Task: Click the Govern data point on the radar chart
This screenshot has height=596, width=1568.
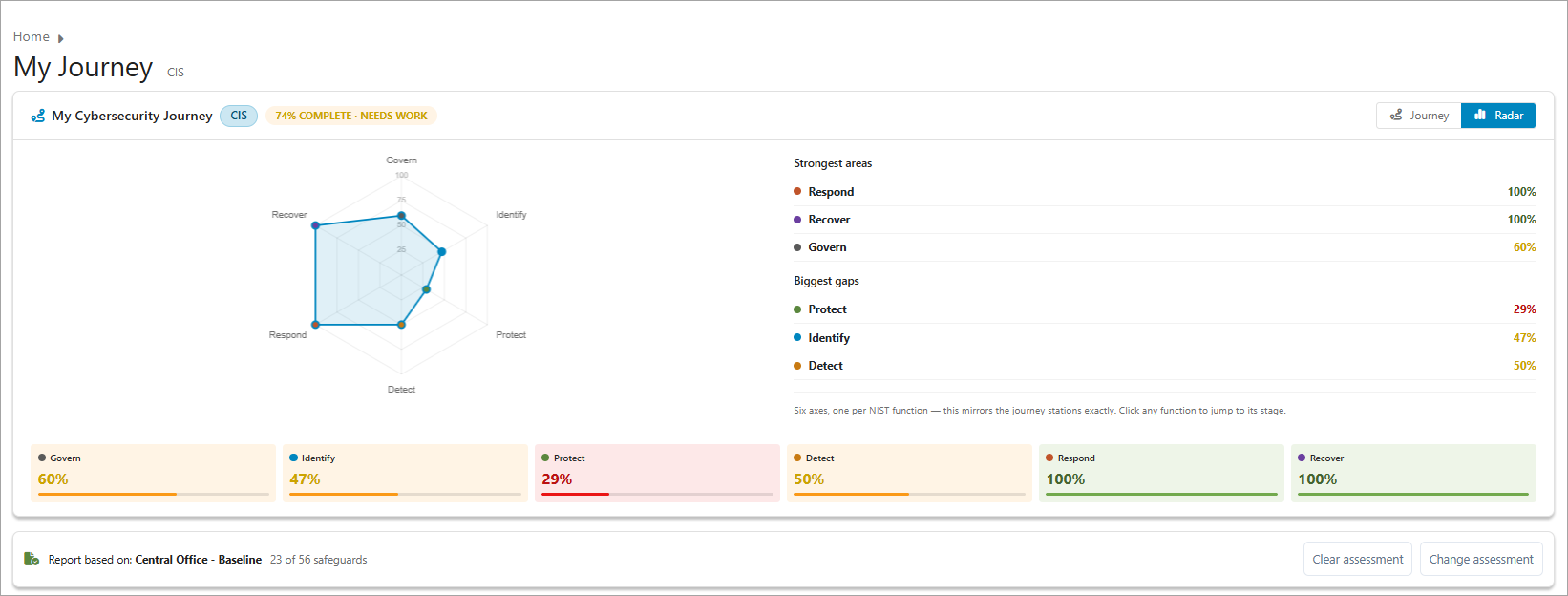Action: (401, 216)
